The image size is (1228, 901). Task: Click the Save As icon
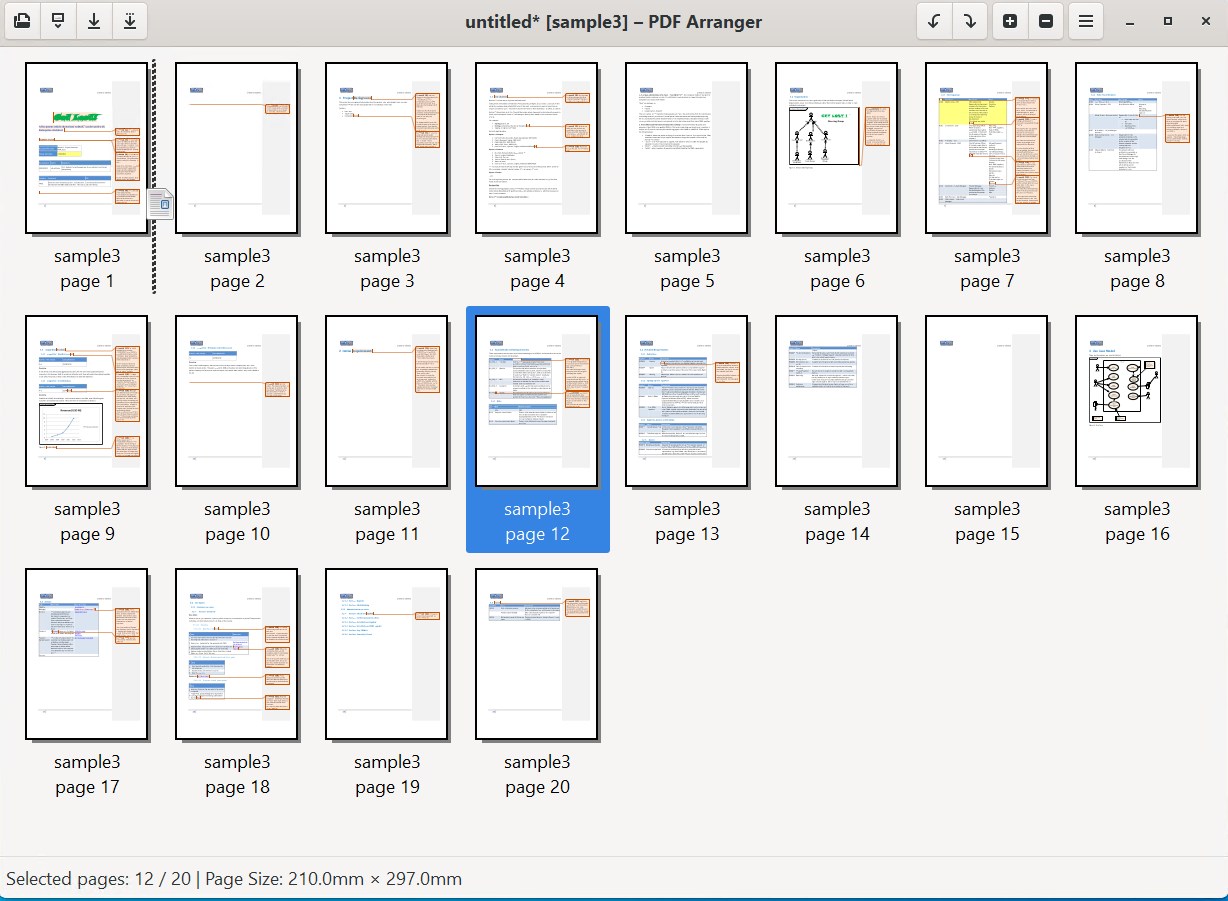[130, 21]
